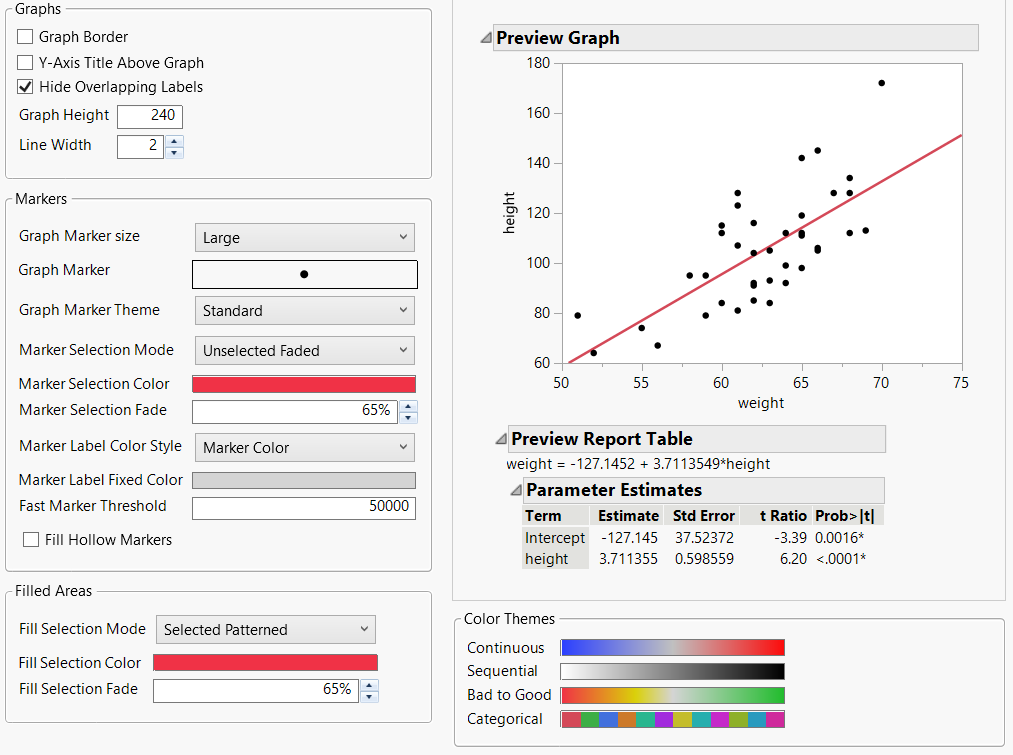Open the Fill Selection Mode dropdown
The width and height of the screenshot is (1013, 755).
click(265, 630)
